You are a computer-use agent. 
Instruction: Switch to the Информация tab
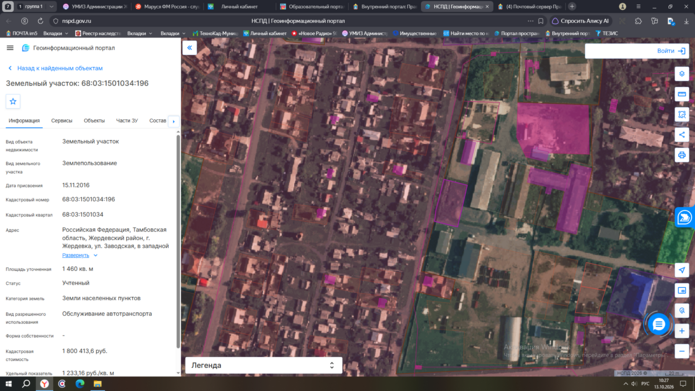pos(24,121)
